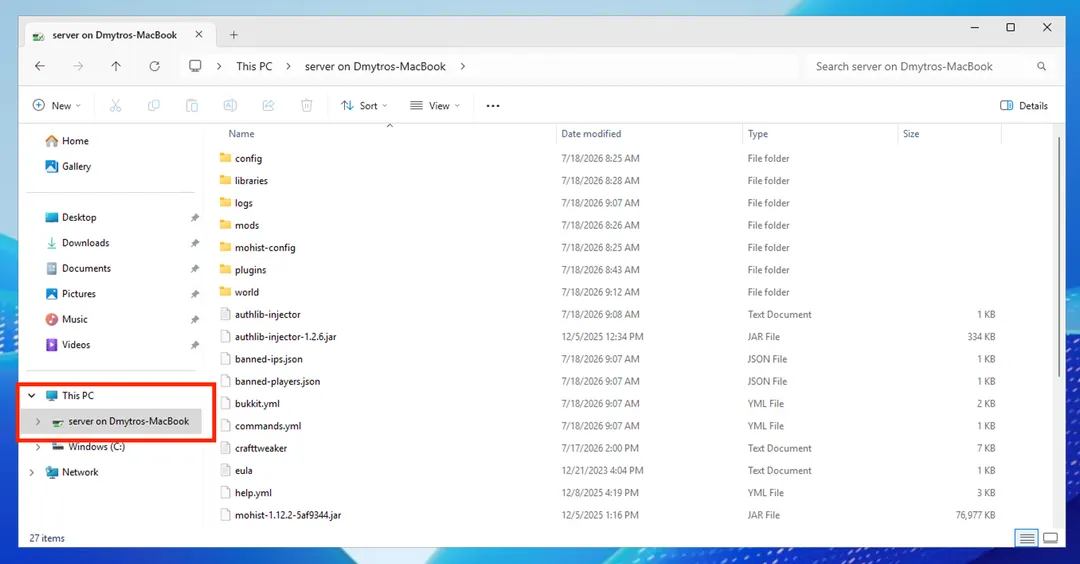The width and height of the screenshot is (1080, 564).
Task: Collapse the This PC tree node
Action: 32,395
